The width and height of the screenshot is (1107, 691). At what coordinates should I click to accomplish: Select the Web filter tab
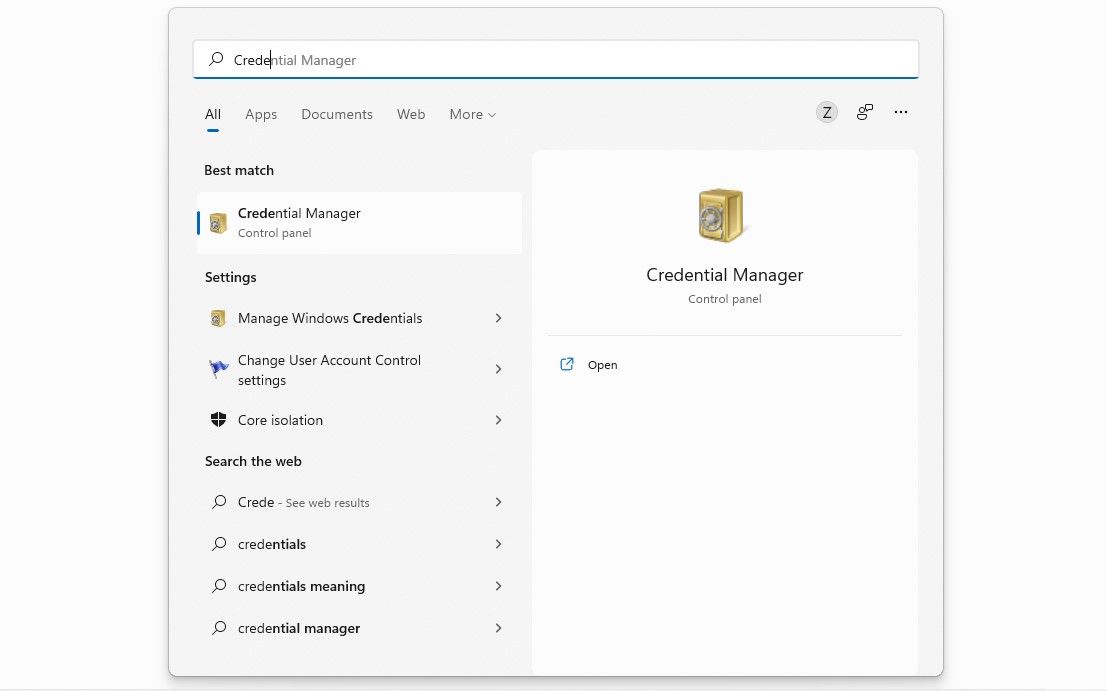tap(411, 114)
